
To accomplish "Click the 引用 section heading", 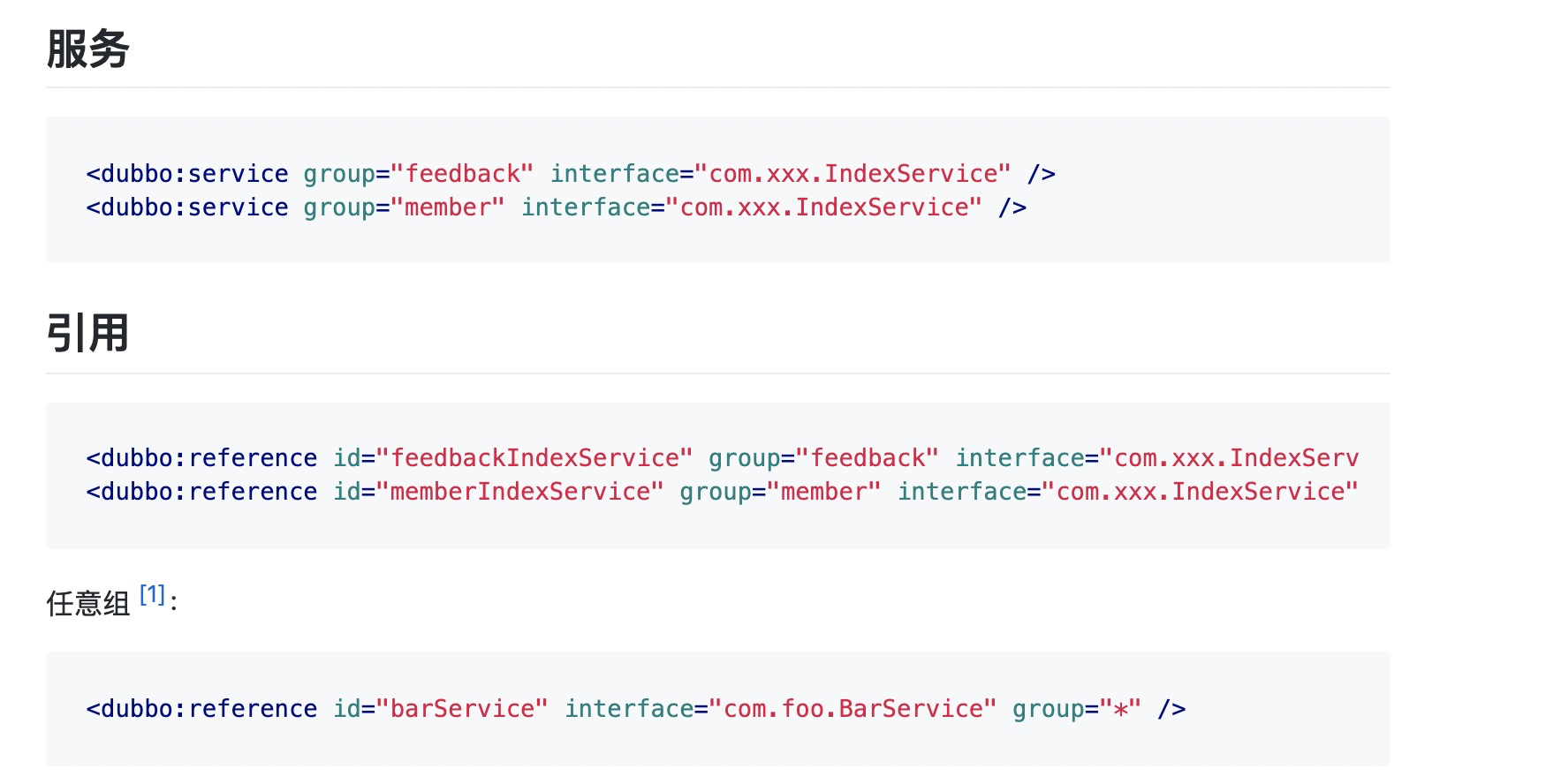I will 87,333.
